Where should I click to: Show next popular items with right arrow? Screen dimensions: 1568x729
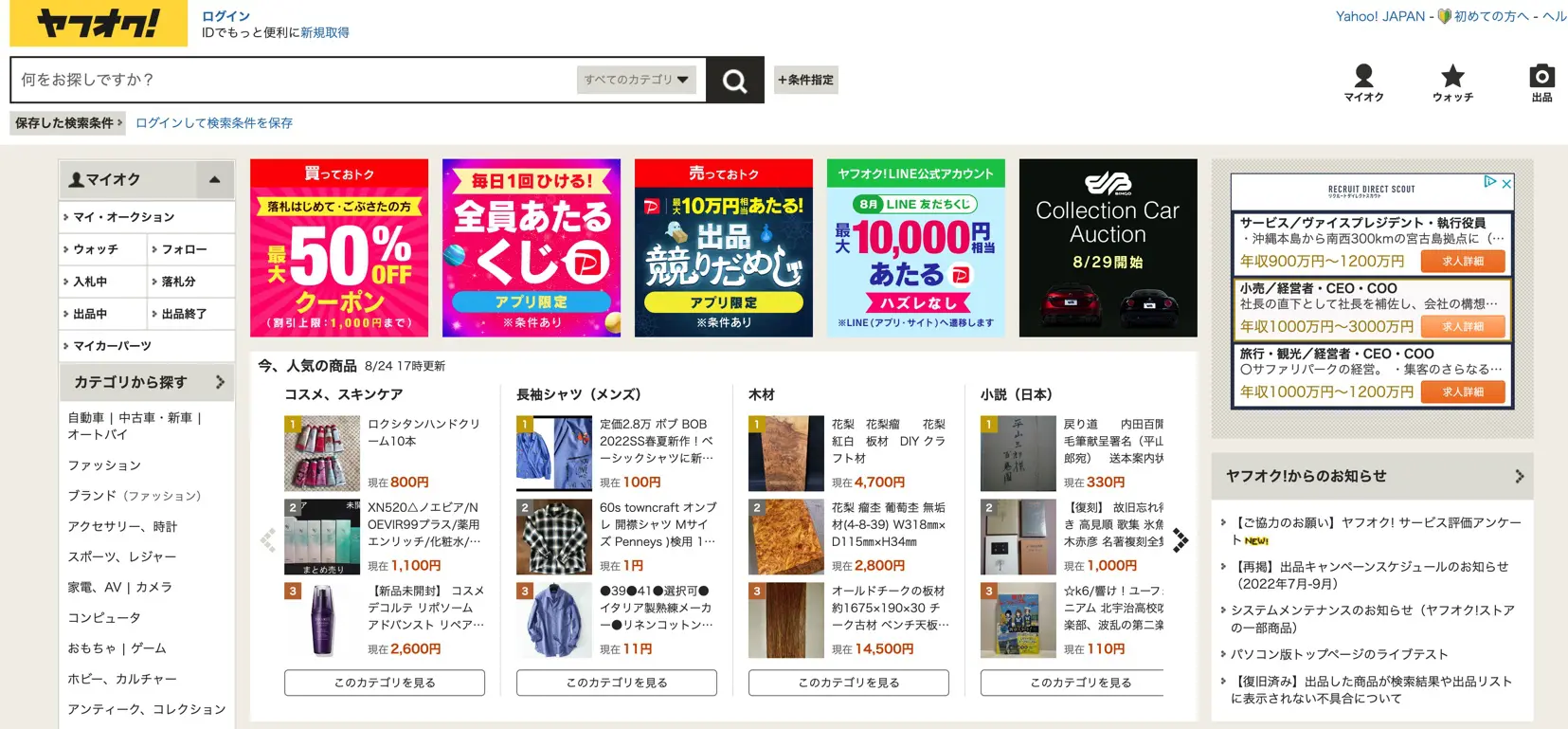[1181, 540]
